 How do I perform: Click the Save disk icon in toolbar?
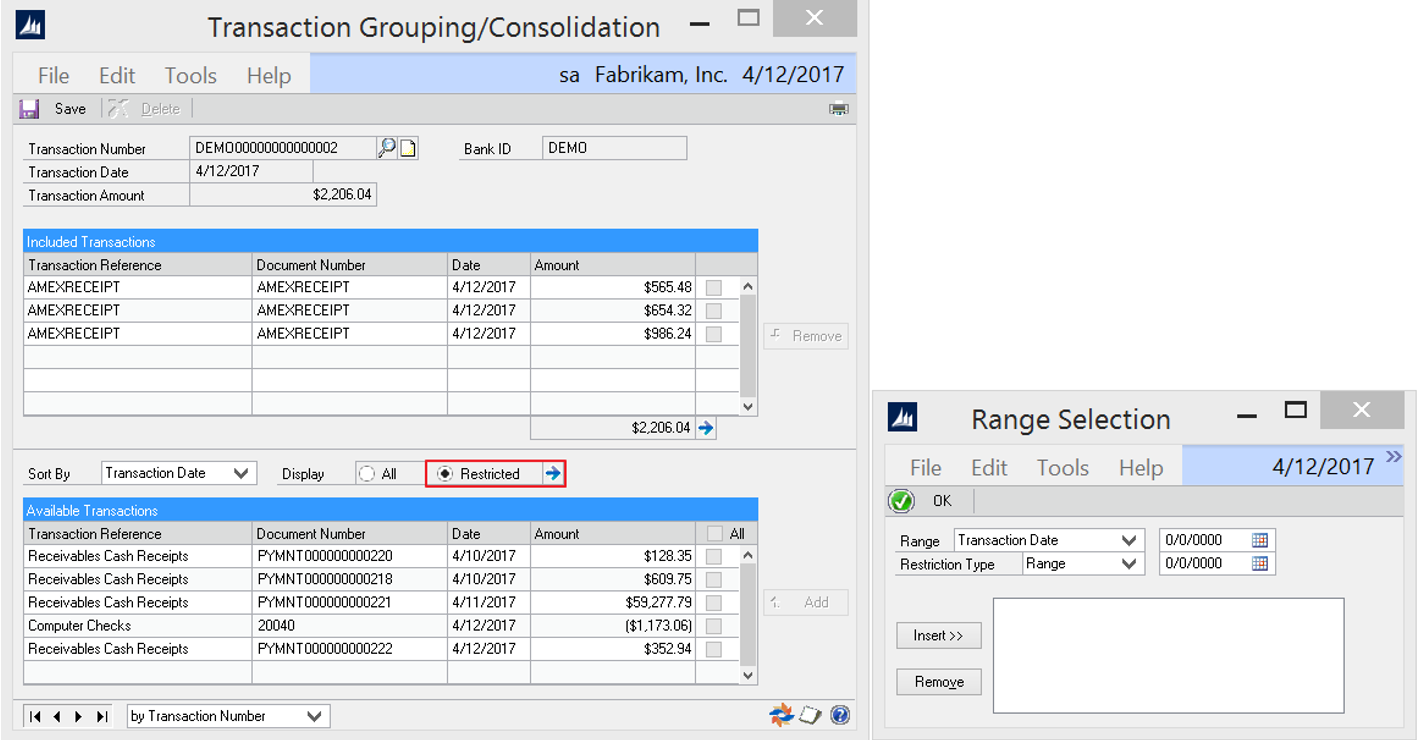click(29, 109)
